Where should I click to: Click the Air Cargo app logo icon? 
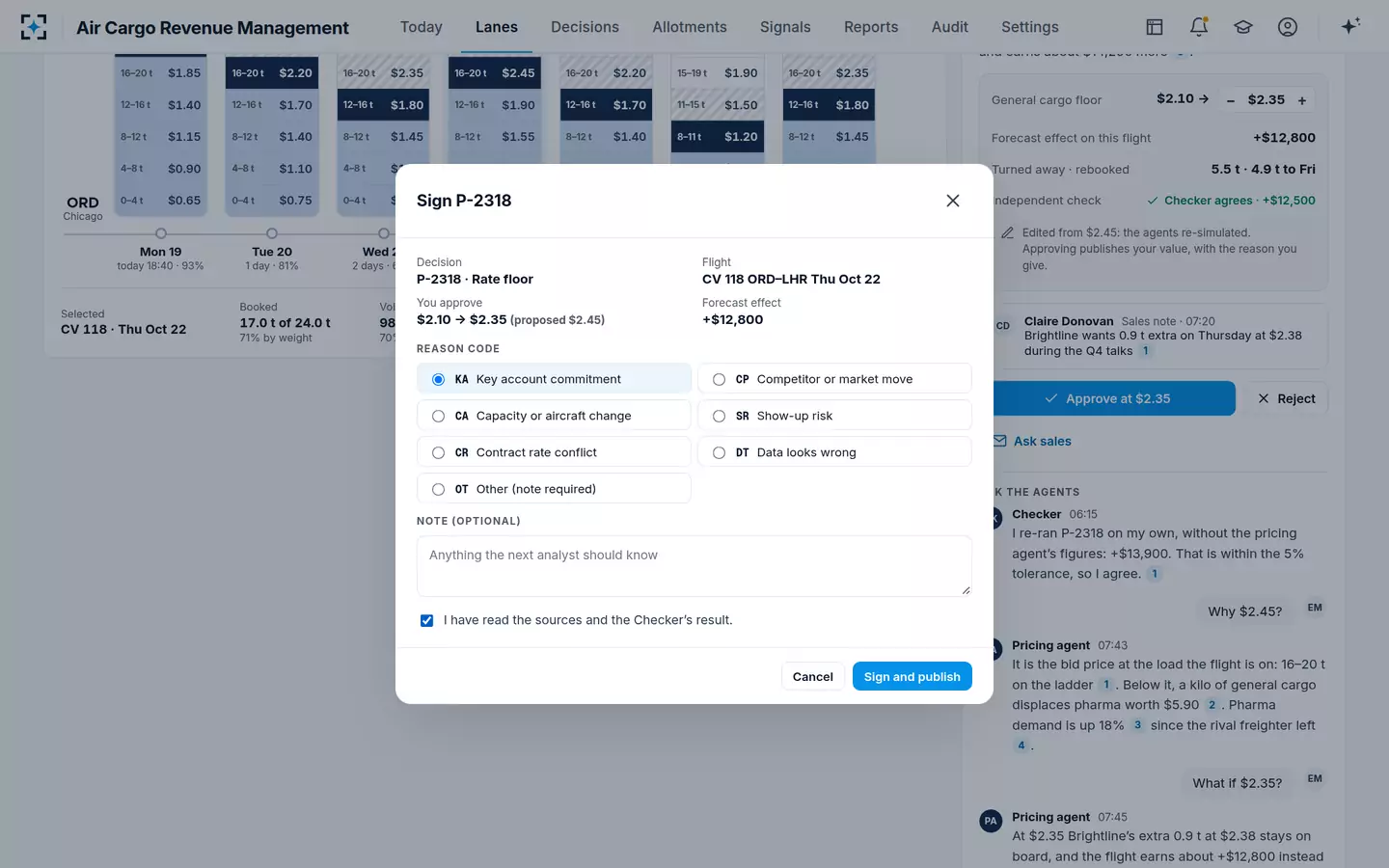pyautogui.click(x=34, y=27)
